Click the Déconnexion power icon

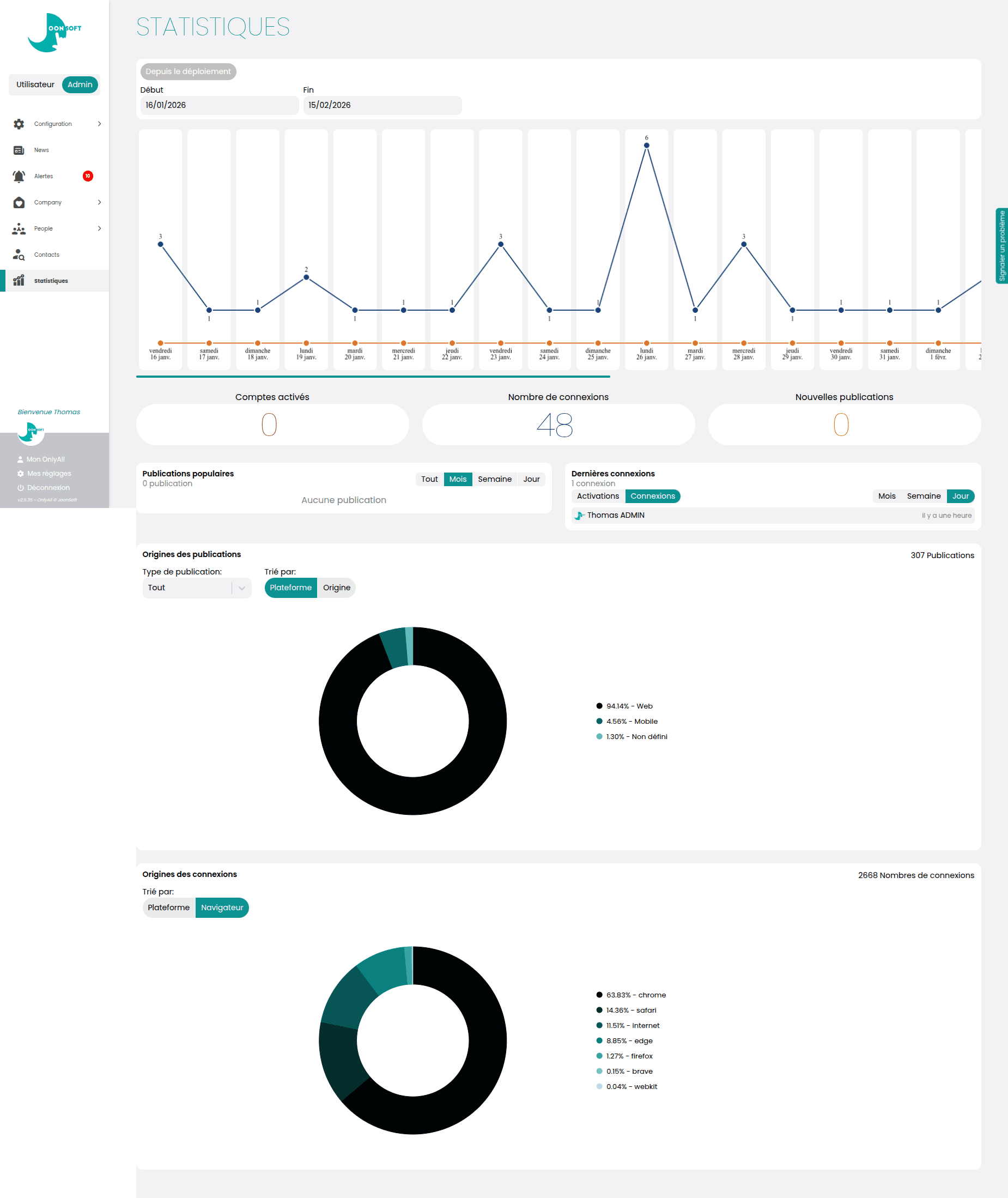click(x=21, y=488)
